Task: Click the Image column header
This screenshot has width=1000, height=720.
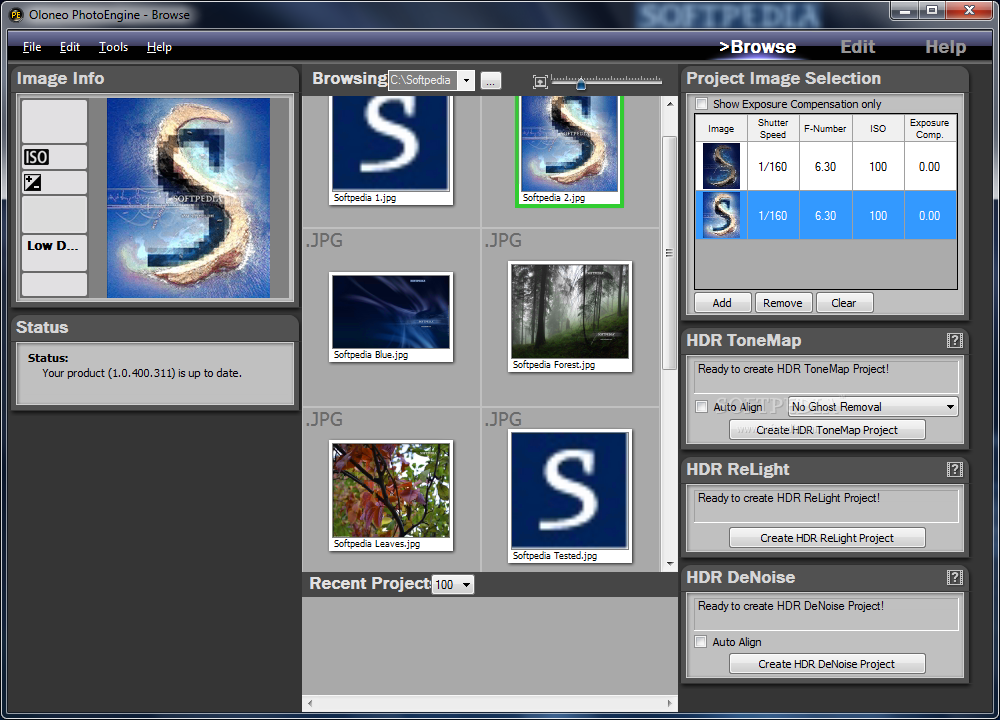Action: point(721,128)
